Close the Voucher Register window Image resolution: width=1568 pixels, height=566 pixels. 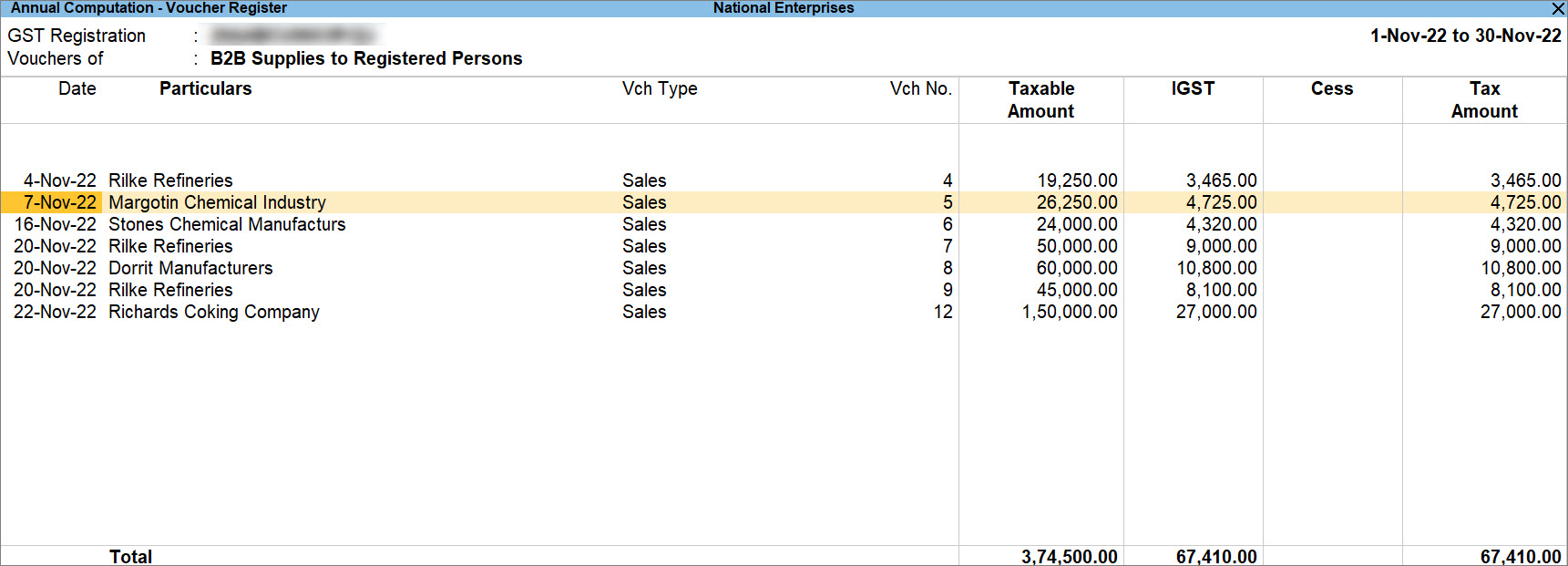pos(1558,8)
